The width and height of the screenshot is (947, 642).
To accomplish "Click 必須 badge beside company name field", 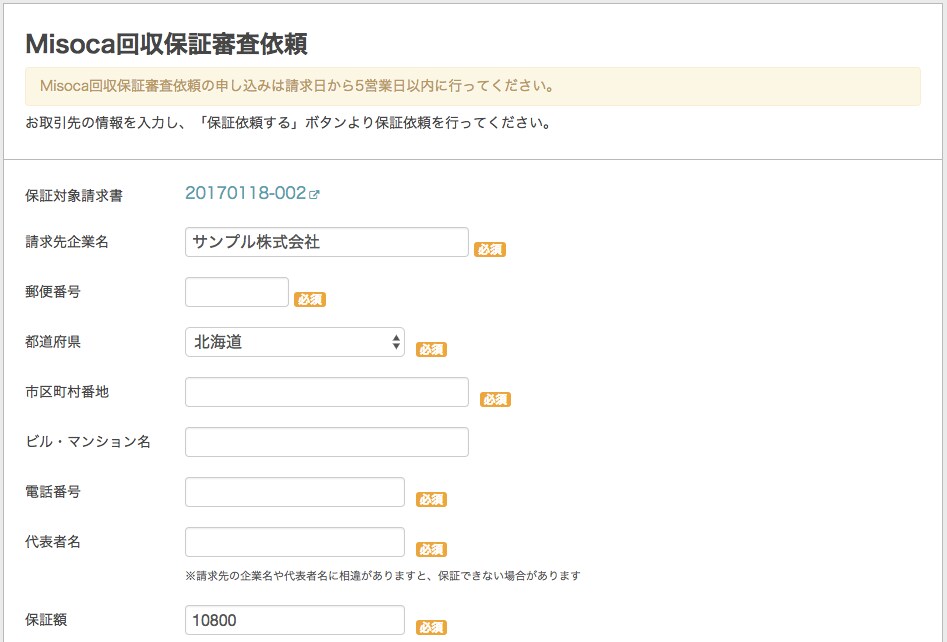I will 490,249.
